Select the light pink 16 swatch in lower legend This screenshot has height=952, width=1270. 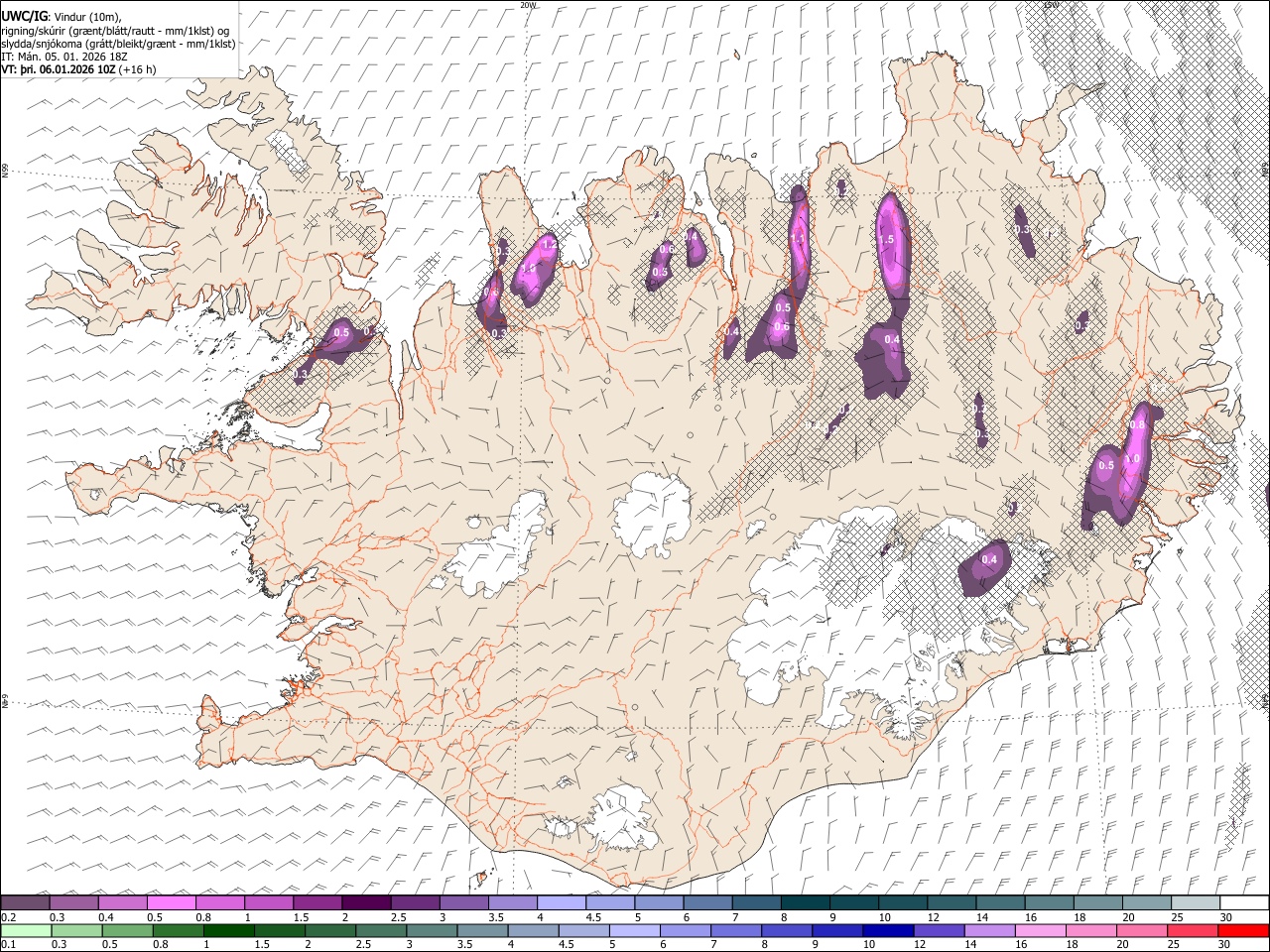point(1042,930)
